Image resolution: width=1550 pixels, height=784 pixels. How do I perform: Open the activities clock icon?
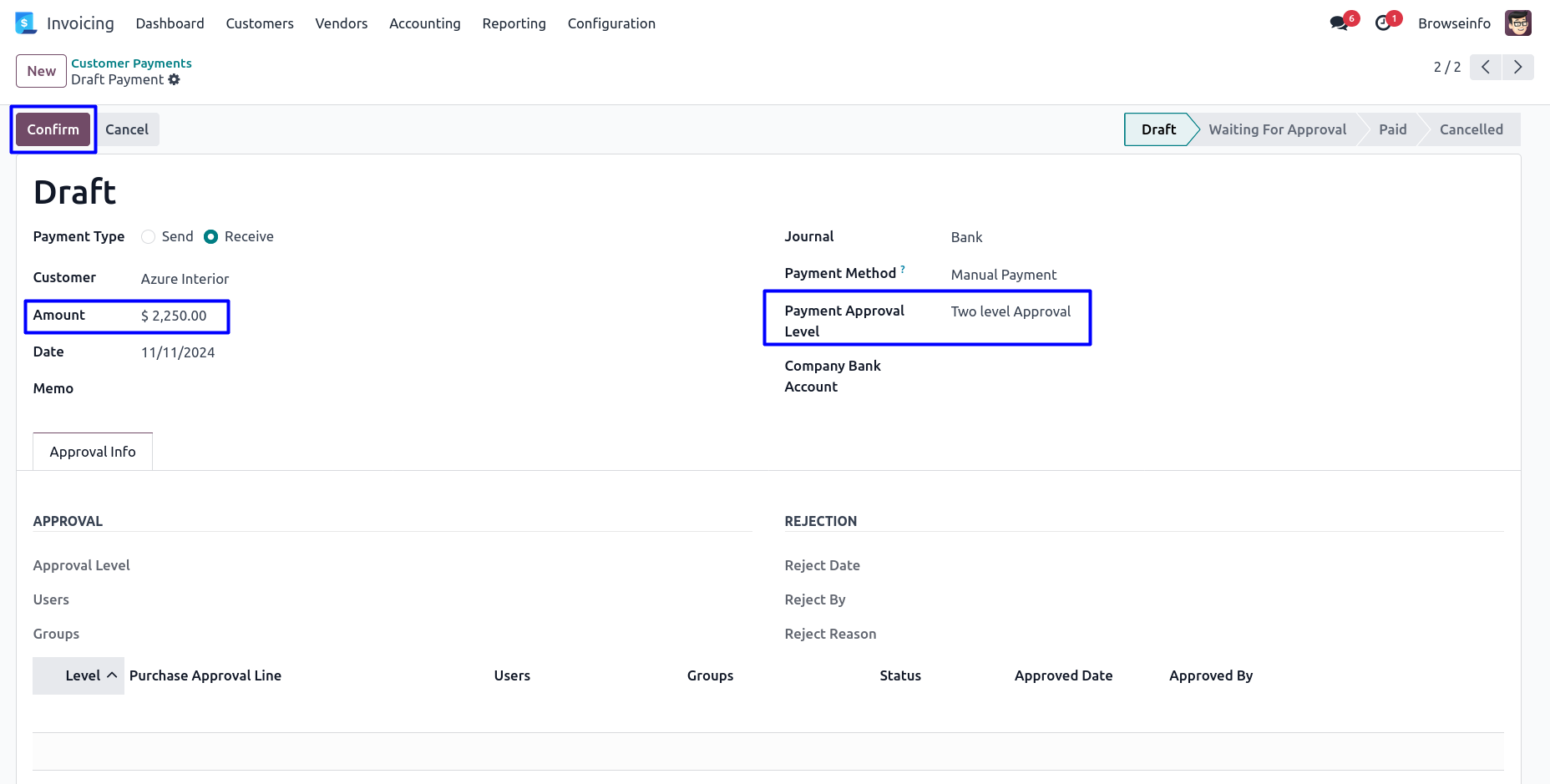pos(1384,23)
